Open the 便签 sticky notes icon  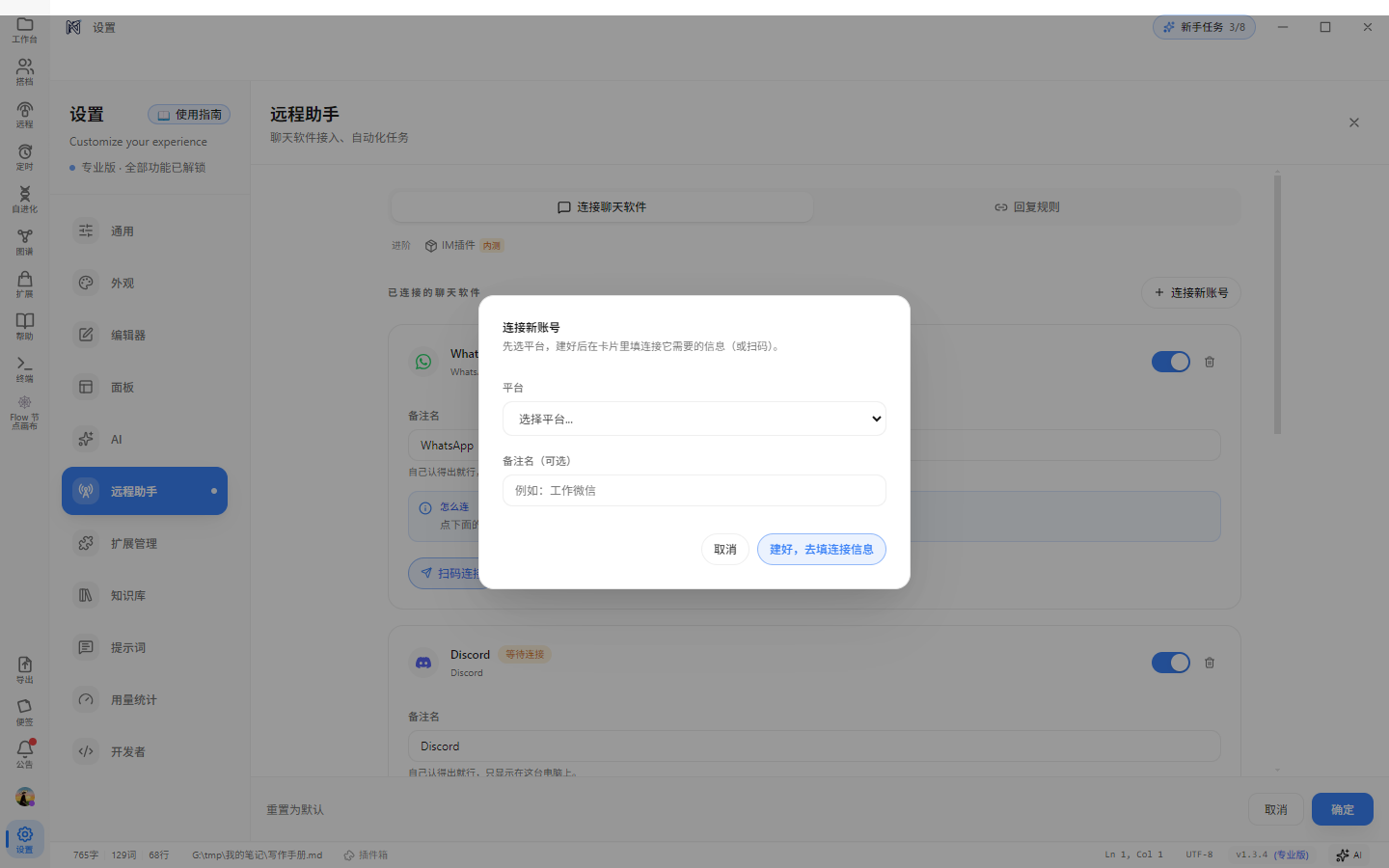[25, 713]
